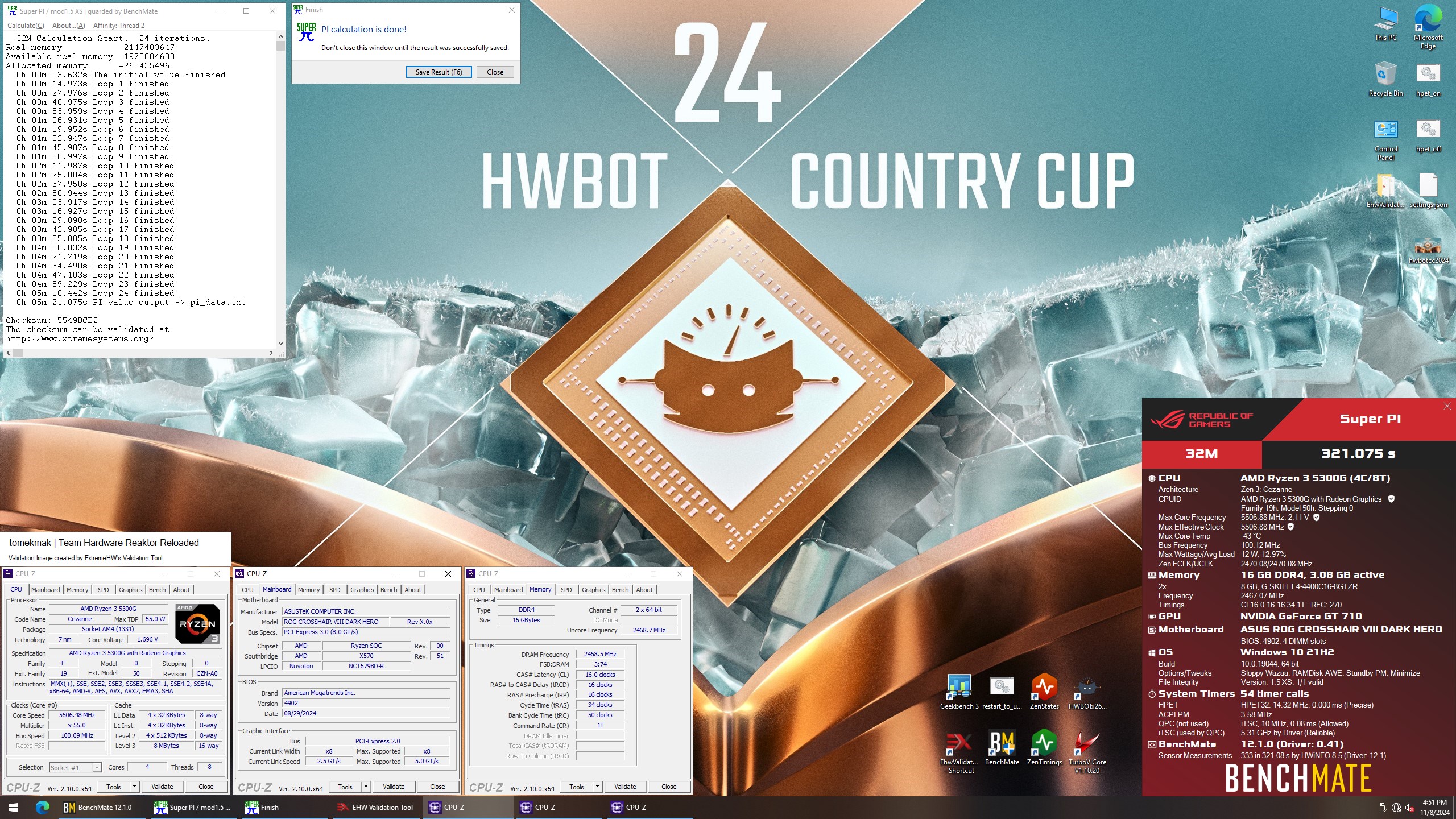Open the Geekbench 3 shortcut
1456x819 pixels.
(x=959, y=692)
